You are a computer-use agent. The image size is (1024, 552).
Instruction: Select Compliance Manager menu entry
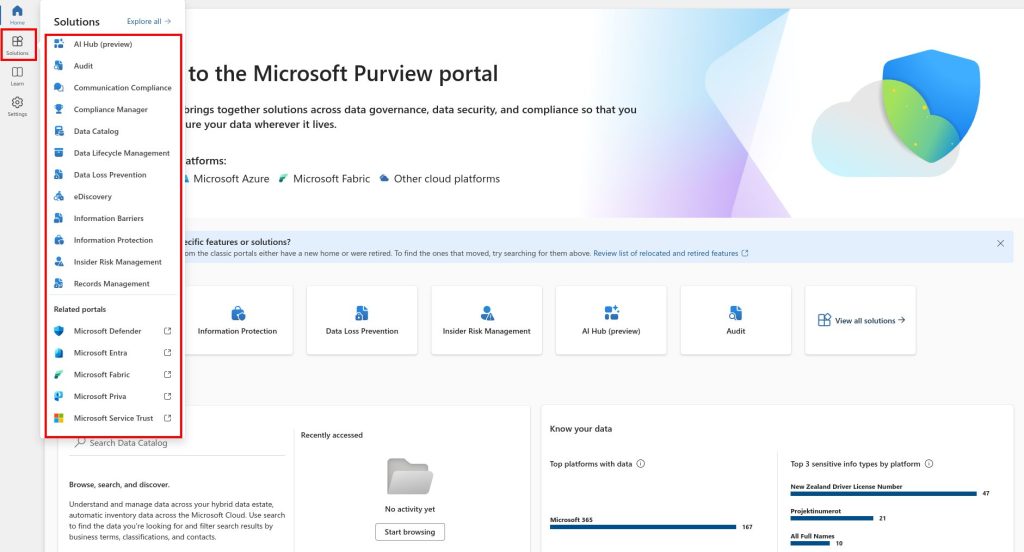click(112, 109)
